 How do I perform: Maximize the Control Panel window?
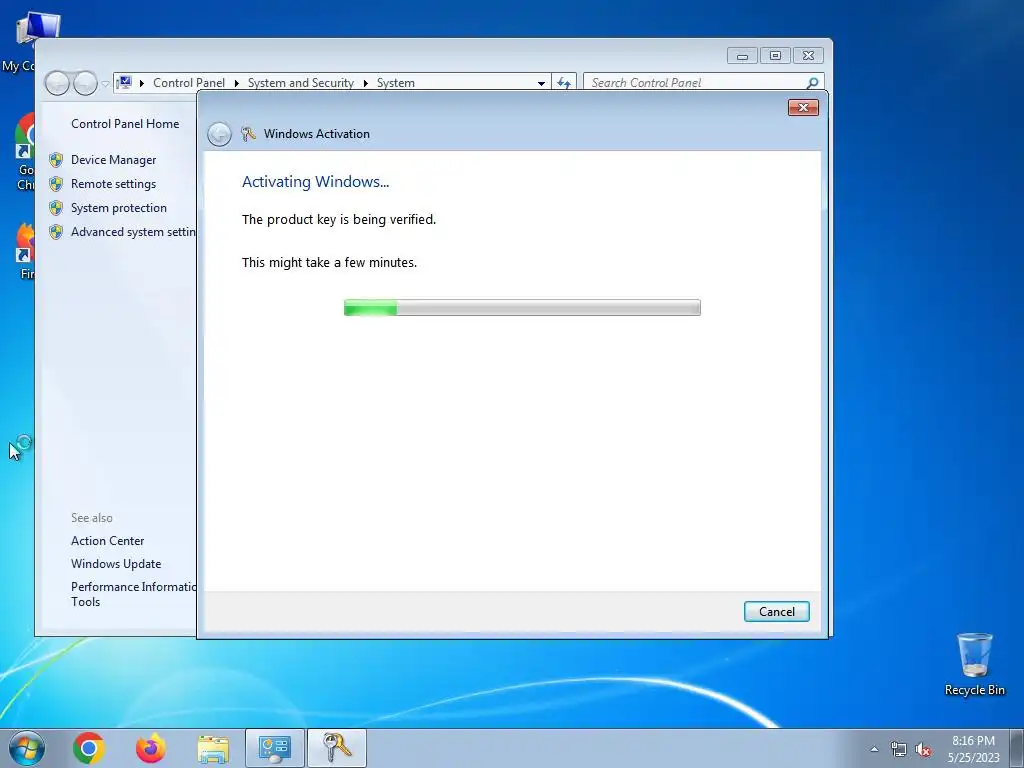(x=775, y=56)
